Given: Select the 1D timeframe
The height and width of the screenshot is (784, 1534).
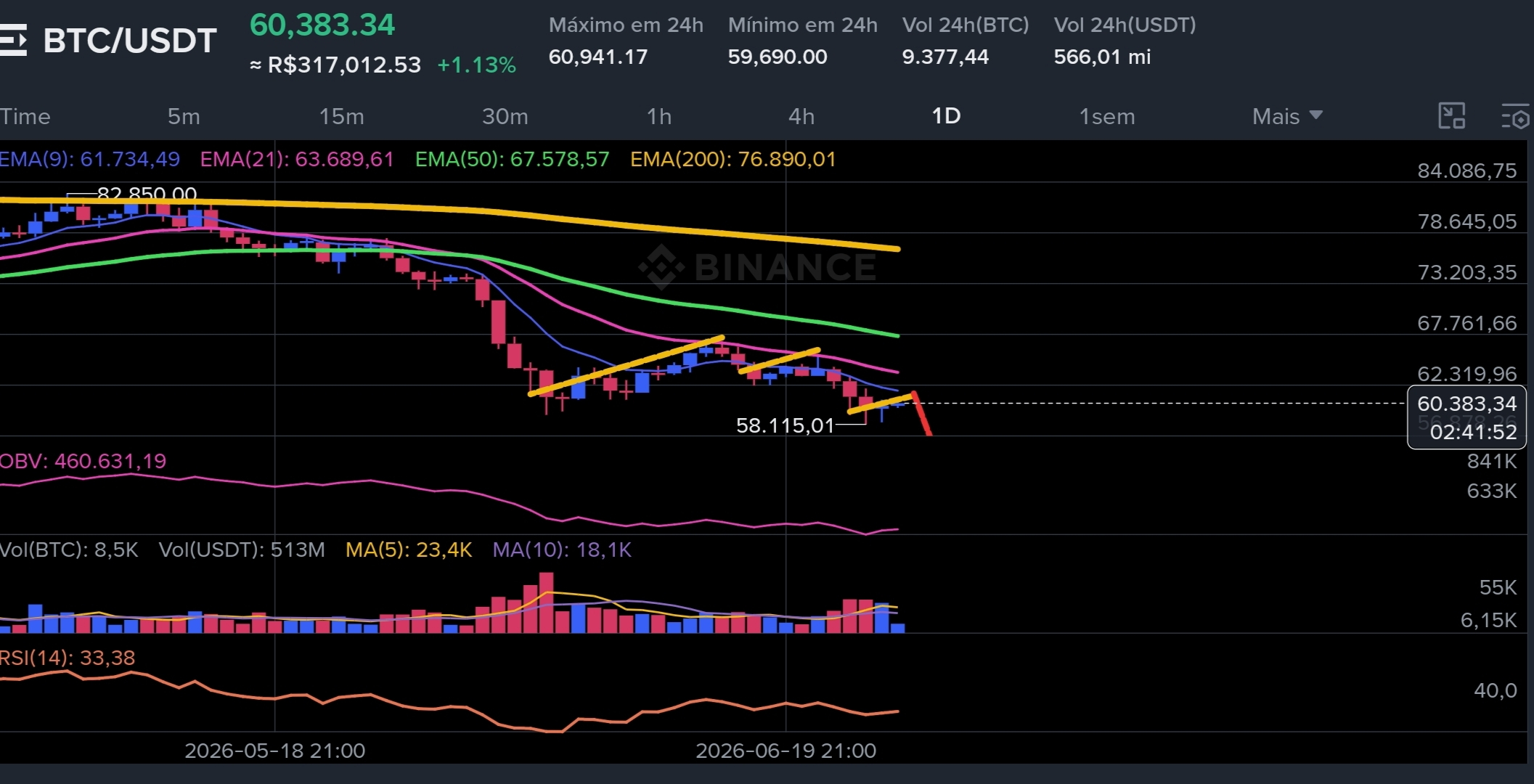Looking at the screenshot, I should [946, 116].
